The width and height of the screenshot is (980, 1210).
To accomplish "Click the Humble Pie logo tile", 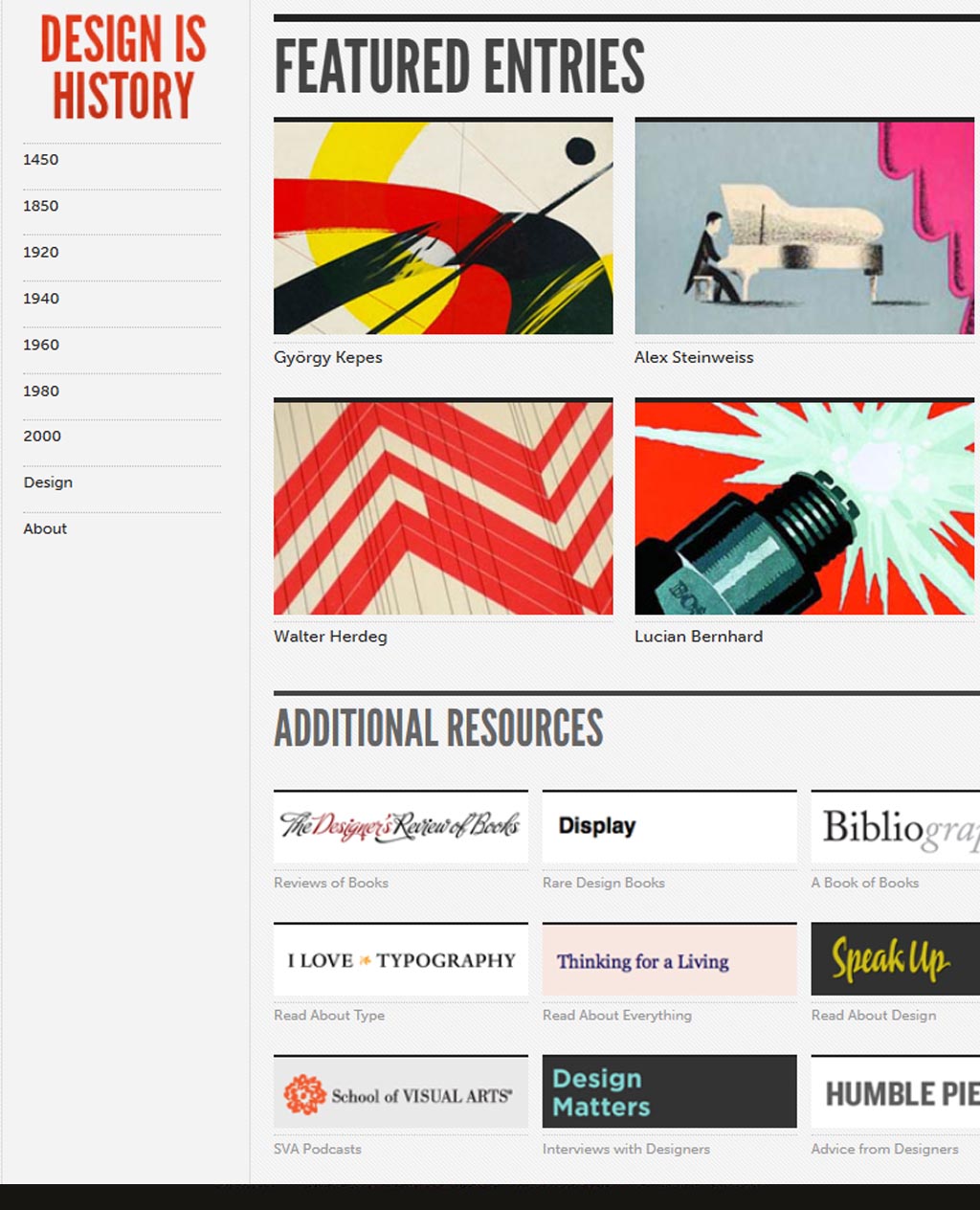I will pos(896,1092).
